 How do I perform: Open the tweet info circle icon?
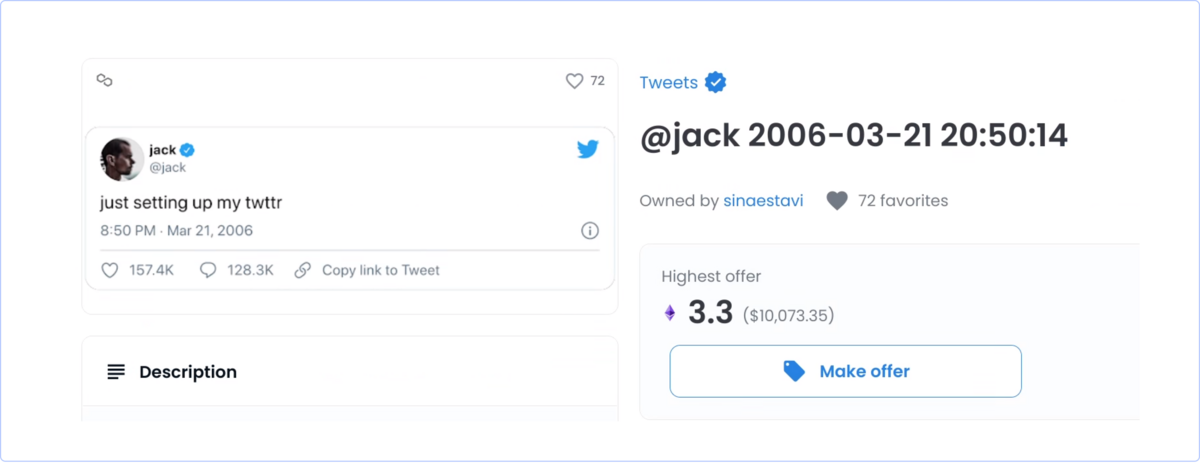(x=590, y=231)
